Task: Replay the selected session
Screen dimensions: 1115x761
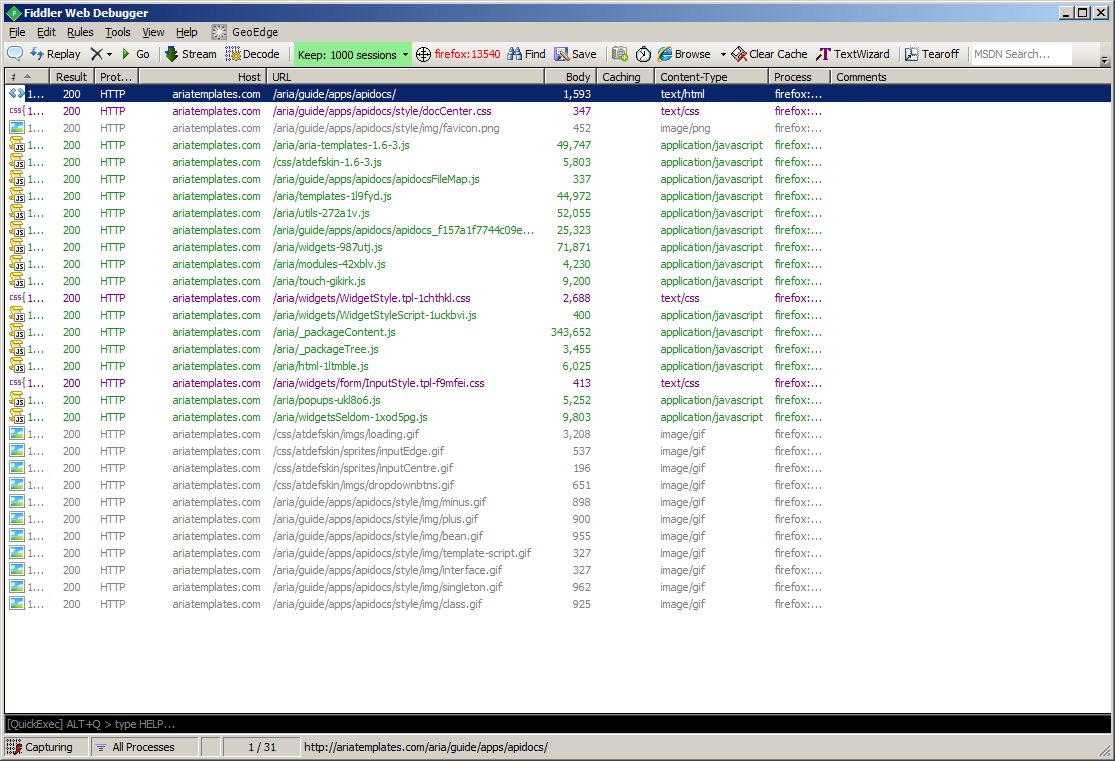Action: point(55,54)
